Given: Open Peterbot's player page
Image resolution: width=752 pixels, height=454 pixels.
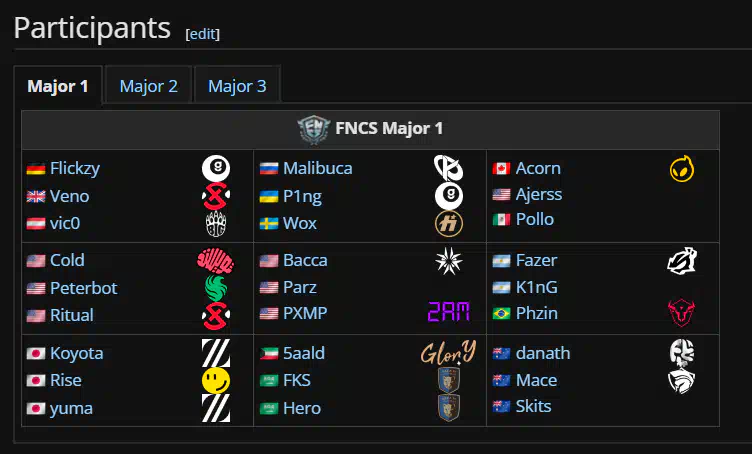Looking at the screenshot, I should click(x=84, y=288).
